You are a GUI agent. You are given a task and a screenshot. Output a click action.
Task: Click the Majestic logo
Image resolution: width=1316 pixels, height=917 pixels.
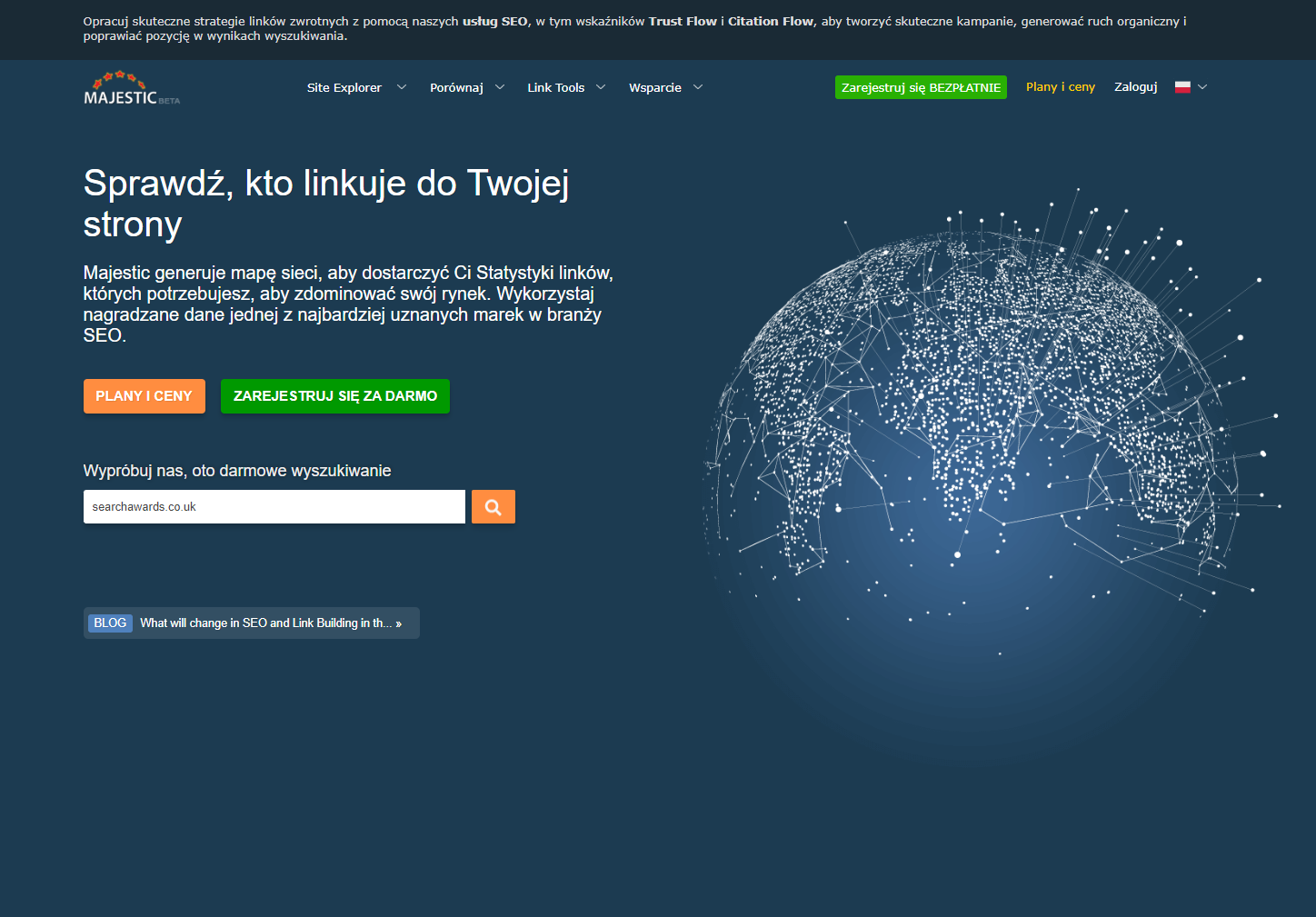(132, 88)
